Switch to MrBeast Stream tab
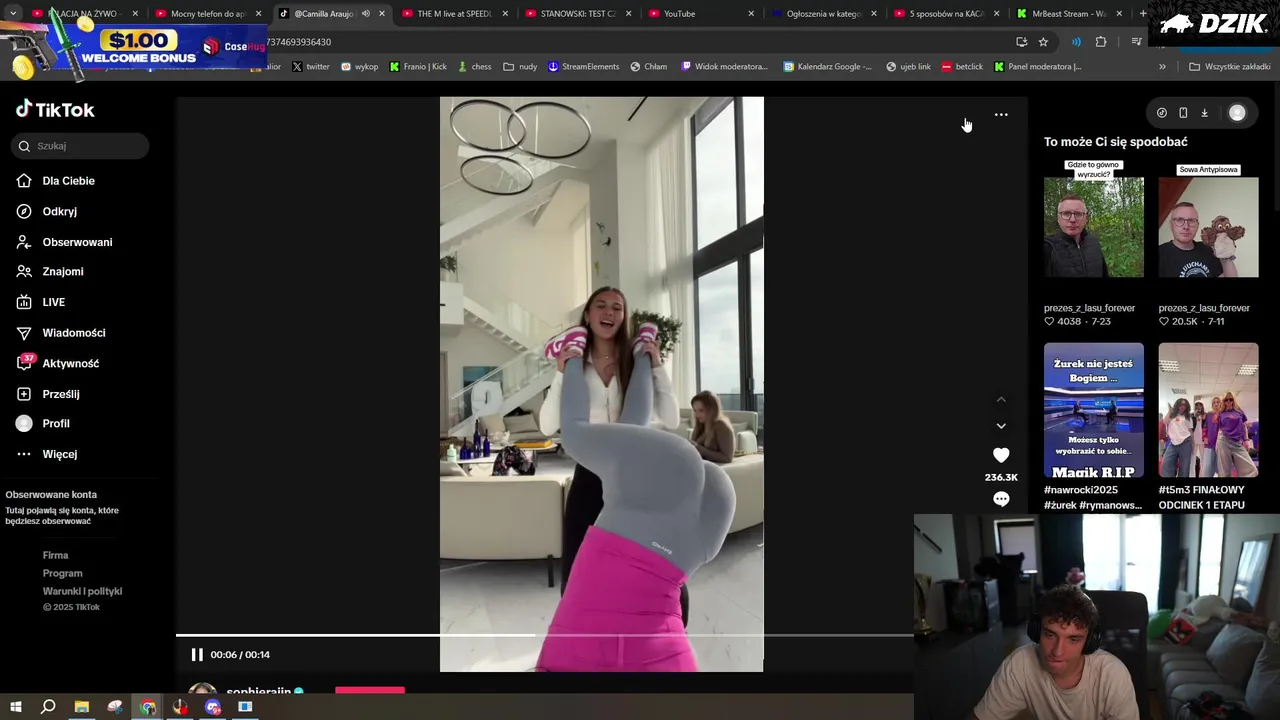 (1069, 14)
